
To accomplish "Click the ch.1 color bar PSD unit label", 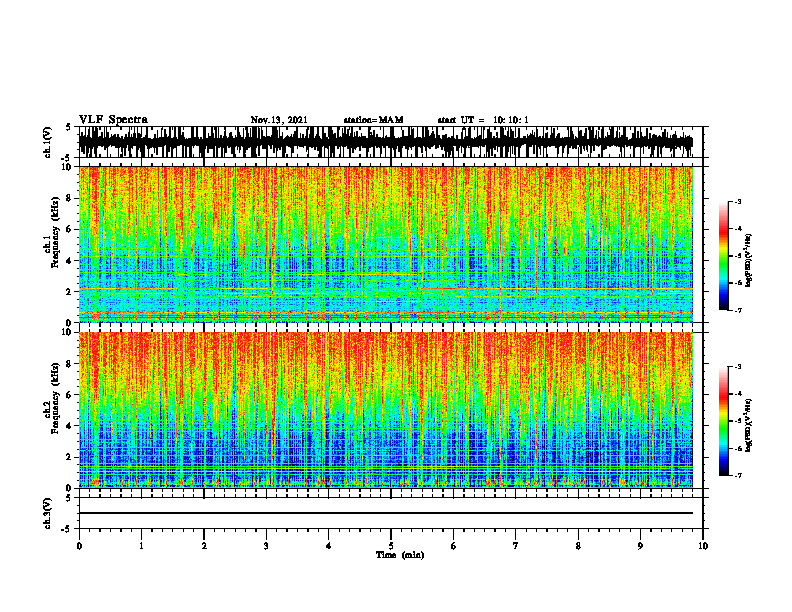I will coord(748,261).
